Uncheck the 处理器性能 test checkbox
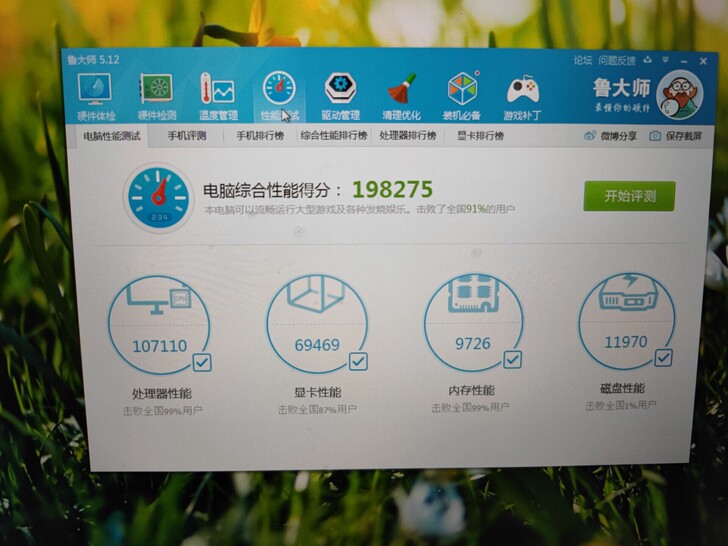The image size is (728, 546). point(202,362)
